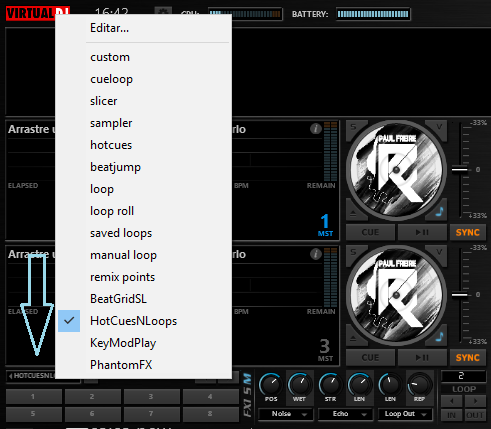Click the settings icon beside the clock

(163, 11)
